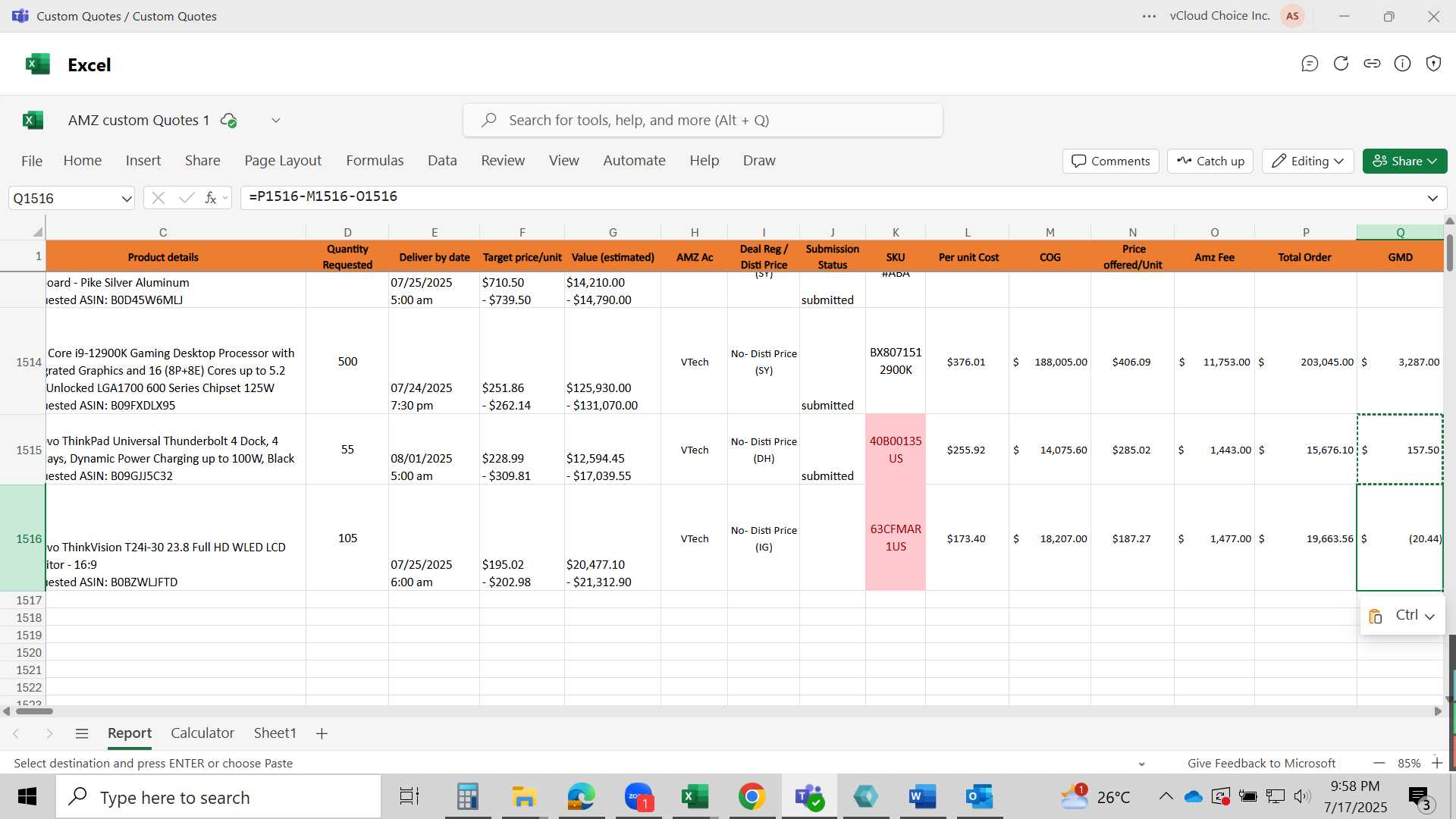Open the Teams more options ellipsis
The image size is (1456, 819).
click(1150, 16)
